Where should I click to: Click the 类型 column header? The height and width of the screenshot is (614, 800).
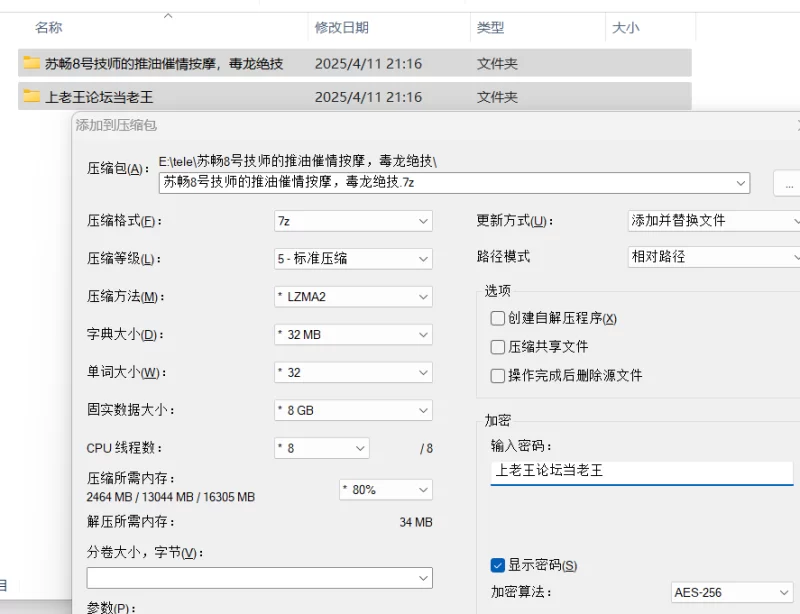(490, 28)
